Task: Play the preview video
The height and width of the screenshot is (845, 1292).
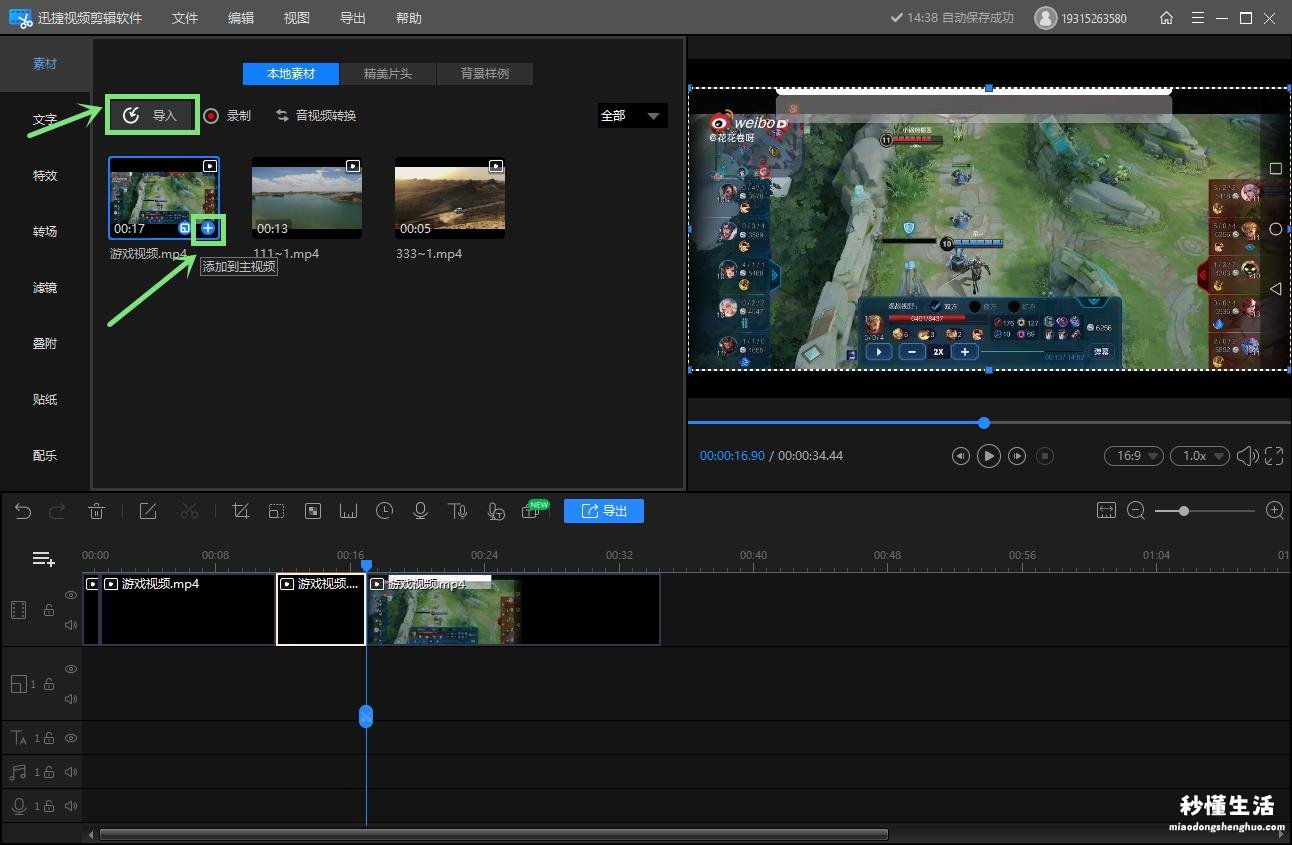Action: coord(988,456)
